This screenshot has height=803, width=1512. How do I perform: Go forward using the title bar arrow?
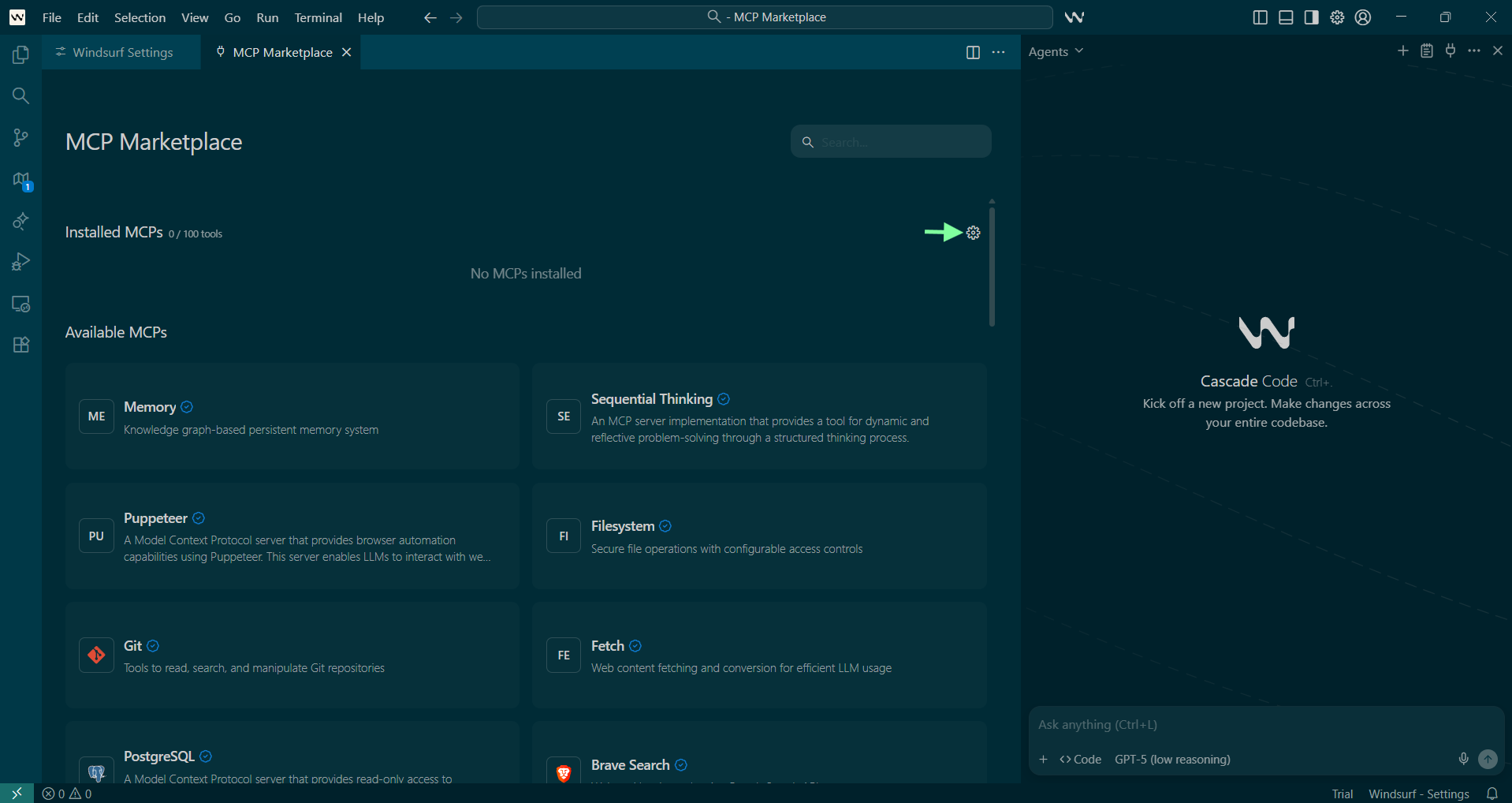point(456,17)
